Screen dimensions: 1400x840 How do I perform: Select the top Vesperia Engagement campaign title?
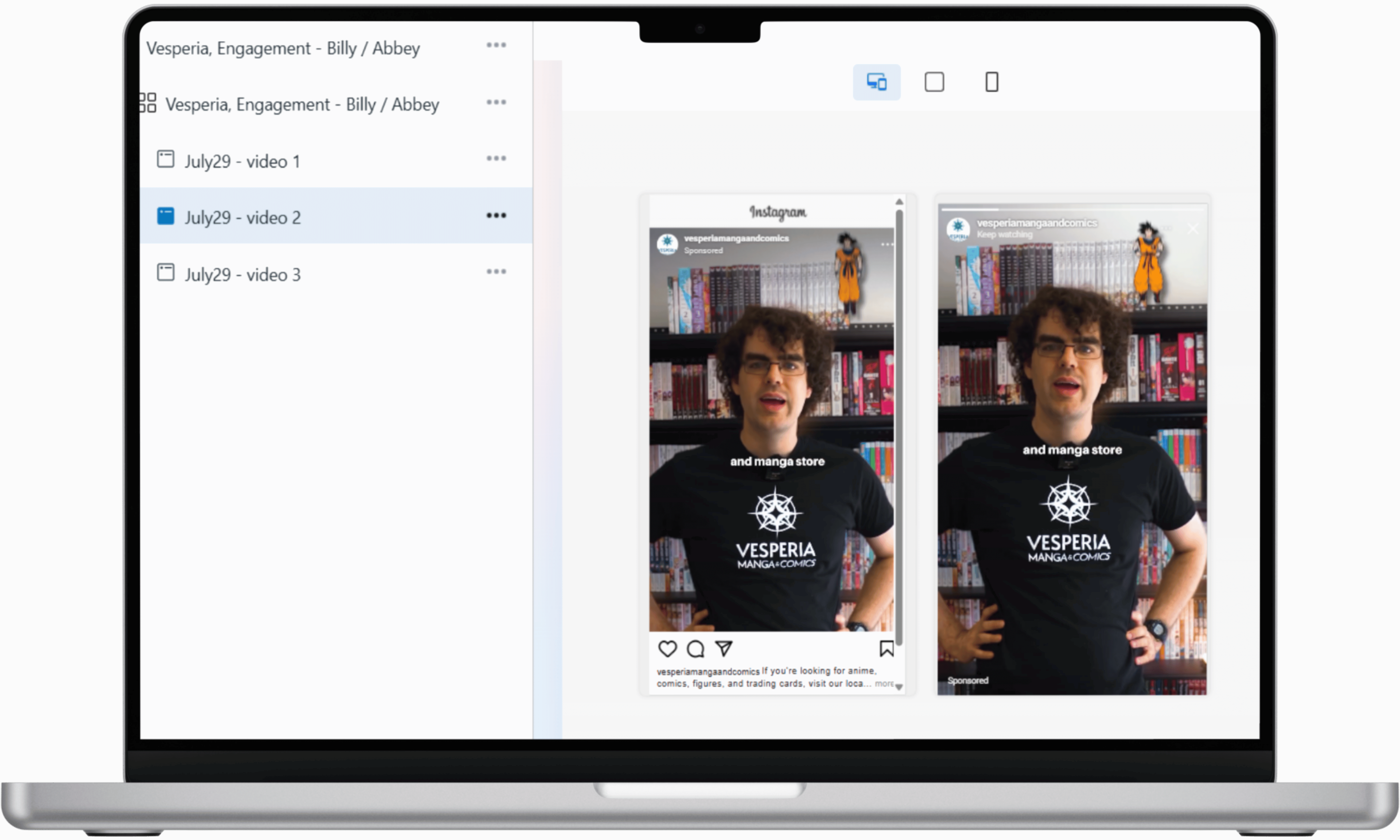click(x=283, y=48)
